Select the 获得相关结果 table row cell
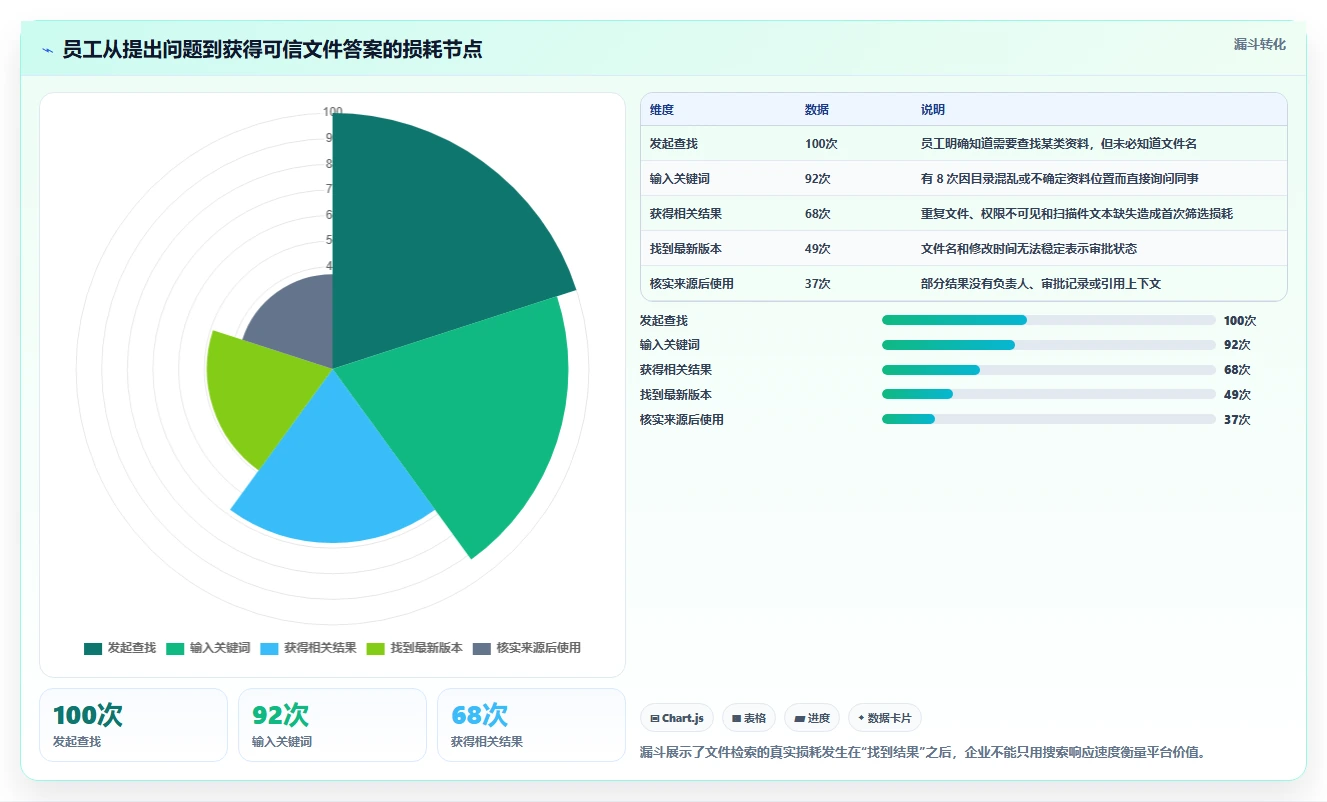1327x802 pixels. 686,214
